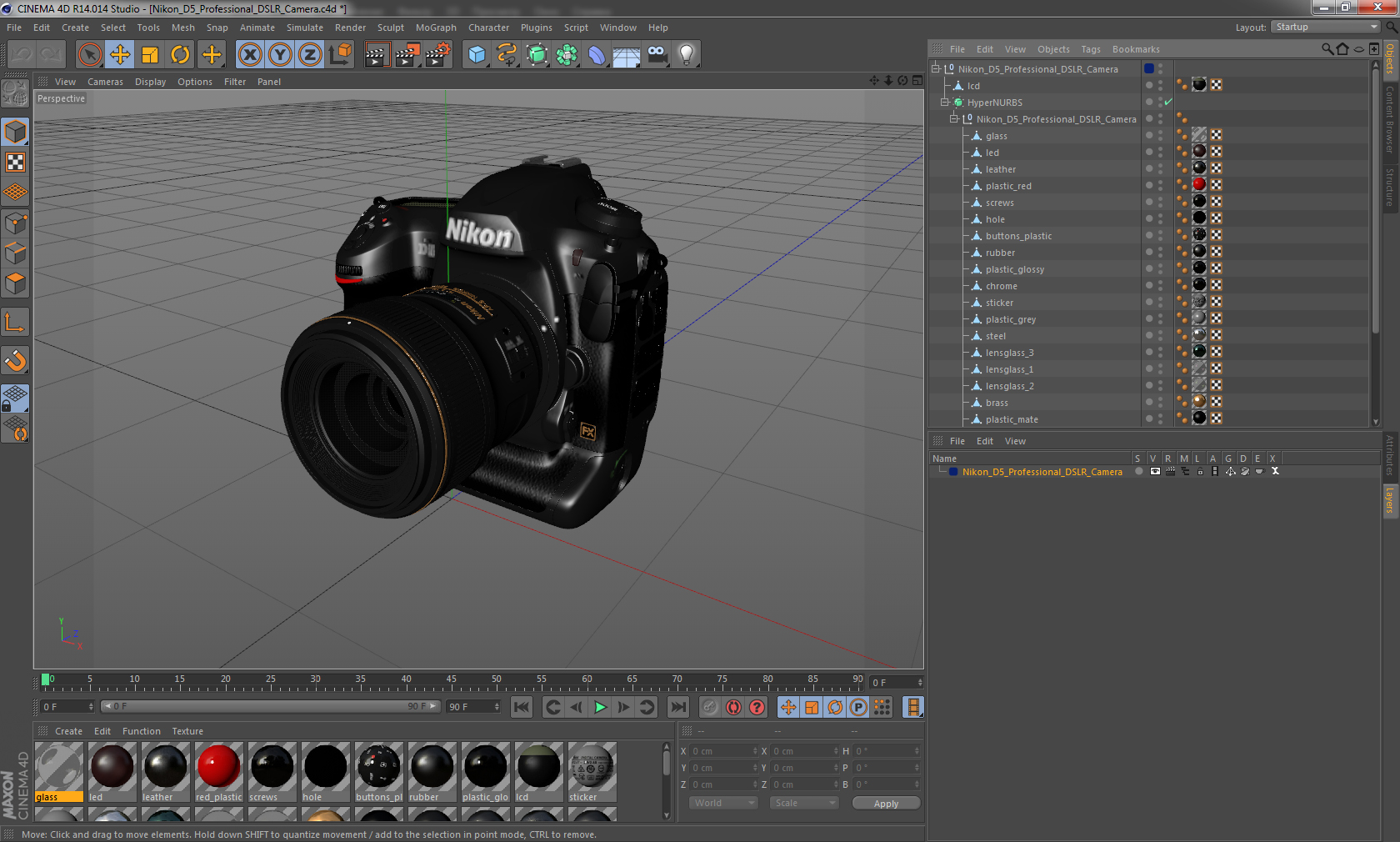Open the World coordinate dropdown

point(723,803)
